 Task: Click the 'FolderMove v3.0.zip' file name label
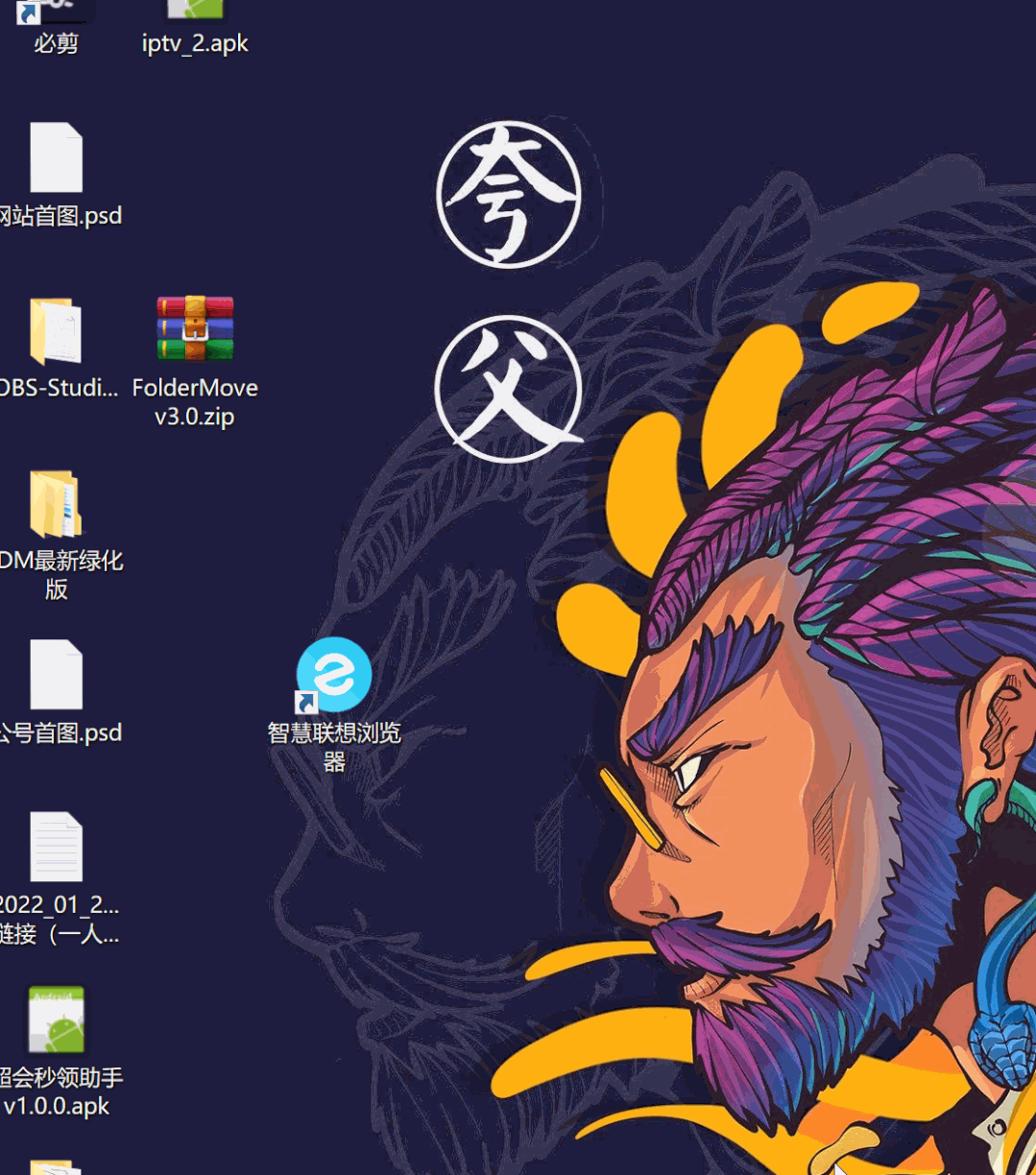[x=195, y=402]
